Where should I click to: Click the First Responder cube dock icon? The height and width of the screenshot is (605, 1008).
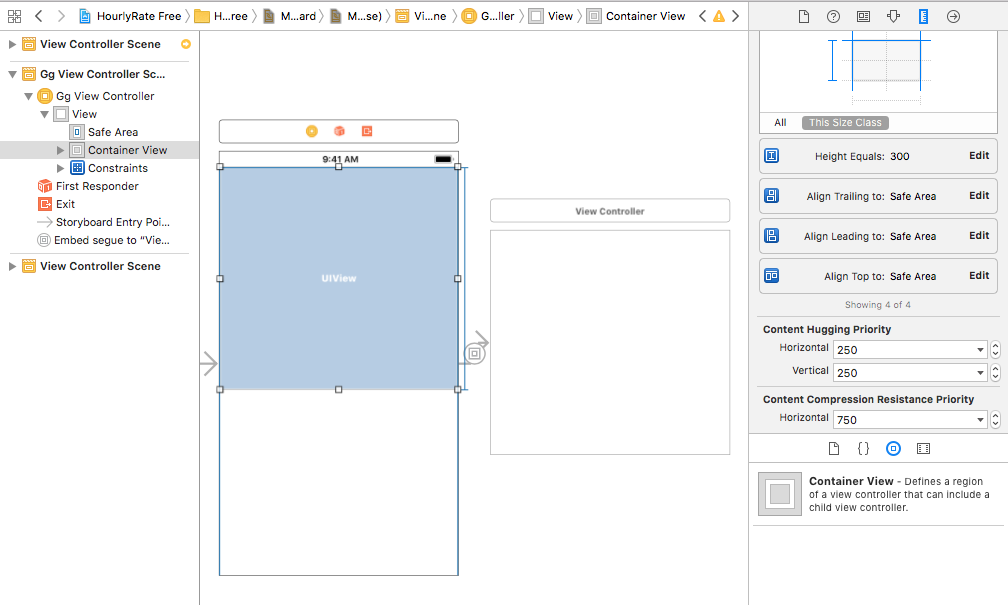tap(339, 131)
